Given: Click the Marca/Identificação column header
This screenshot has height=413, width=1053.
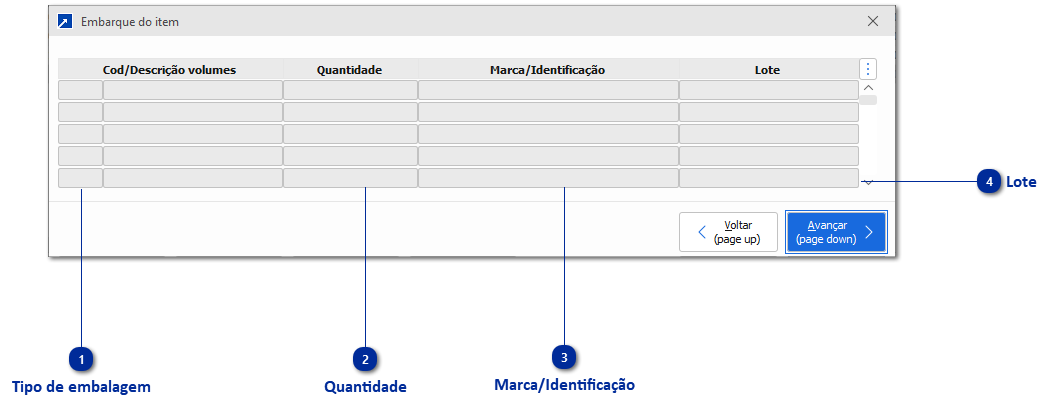Looking at the screenshot, I should pyautogui.click(x=548, y=69).
